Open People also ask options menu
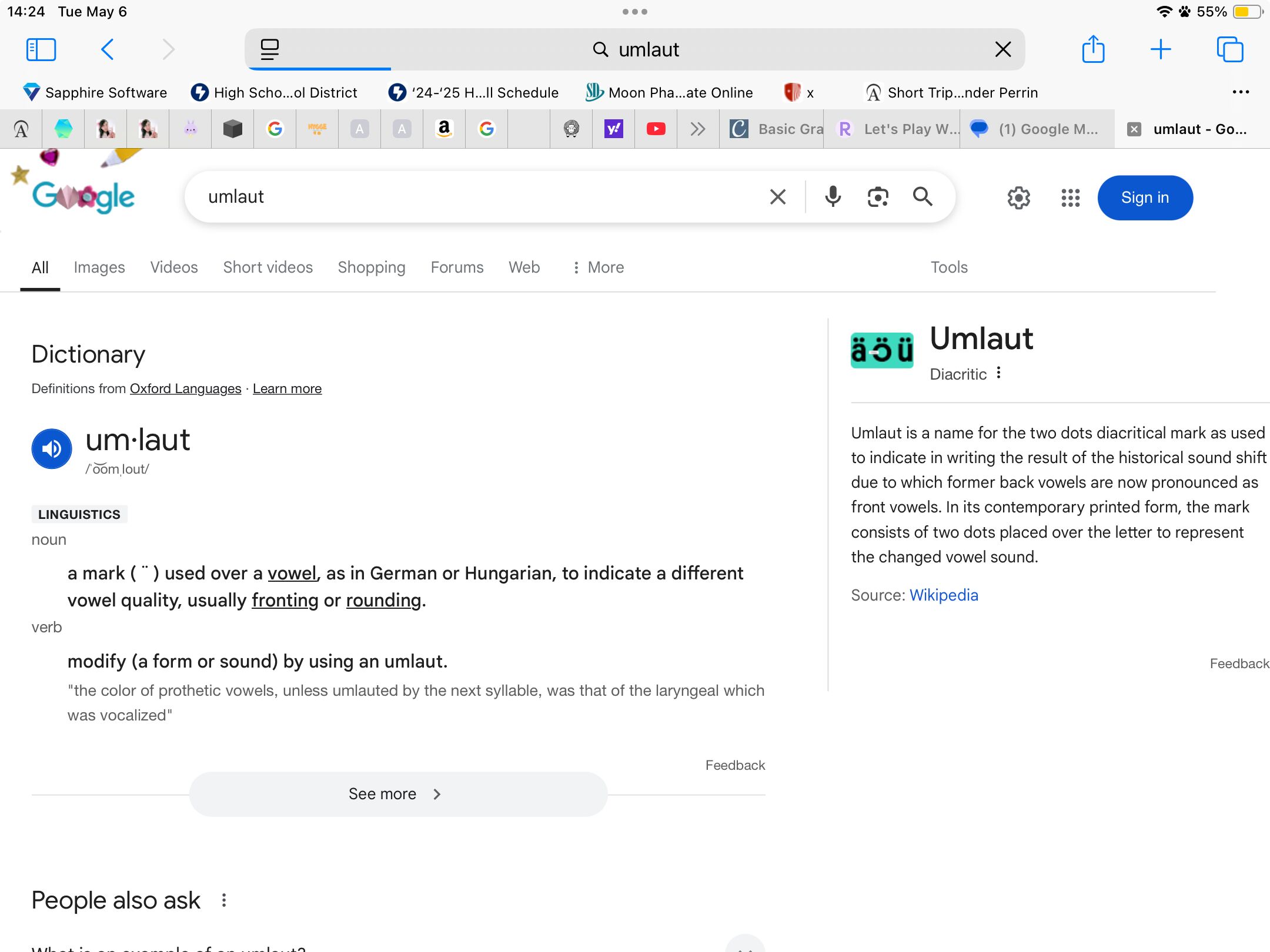This screenshot has height=952, width=1270. coord(223,900)
